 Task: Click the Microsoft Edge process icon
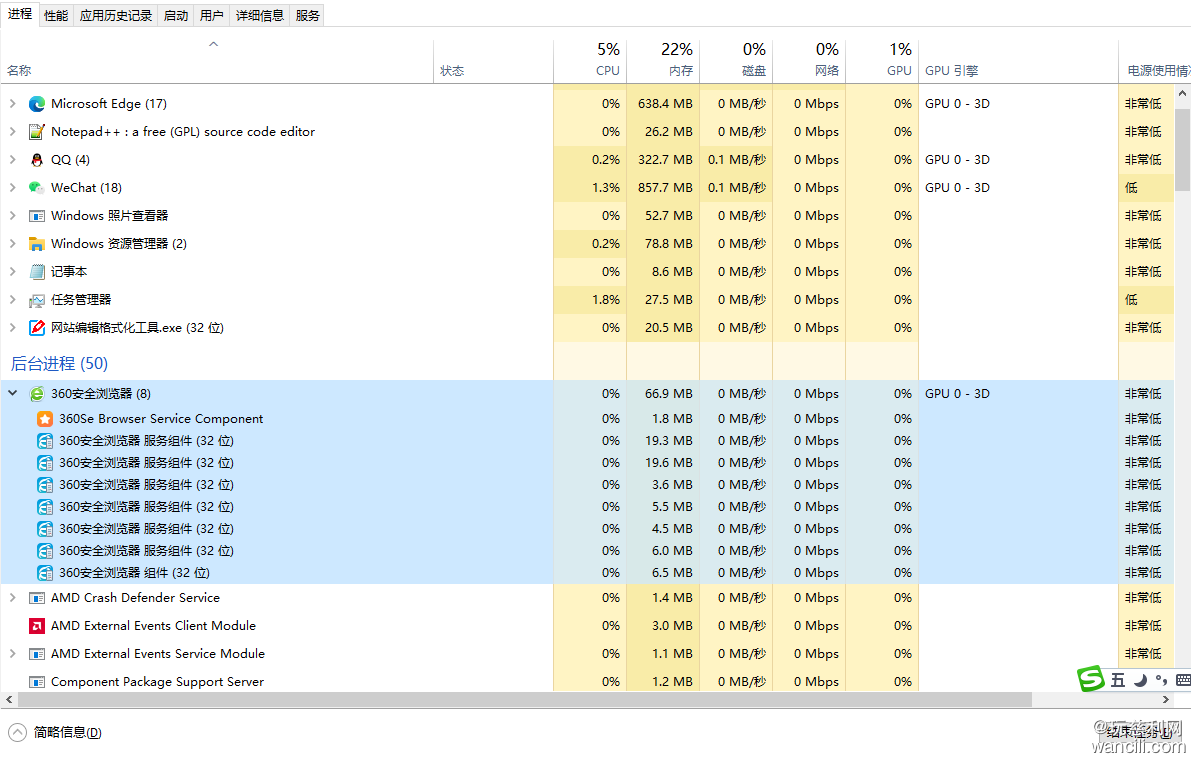tap(36, 104)
